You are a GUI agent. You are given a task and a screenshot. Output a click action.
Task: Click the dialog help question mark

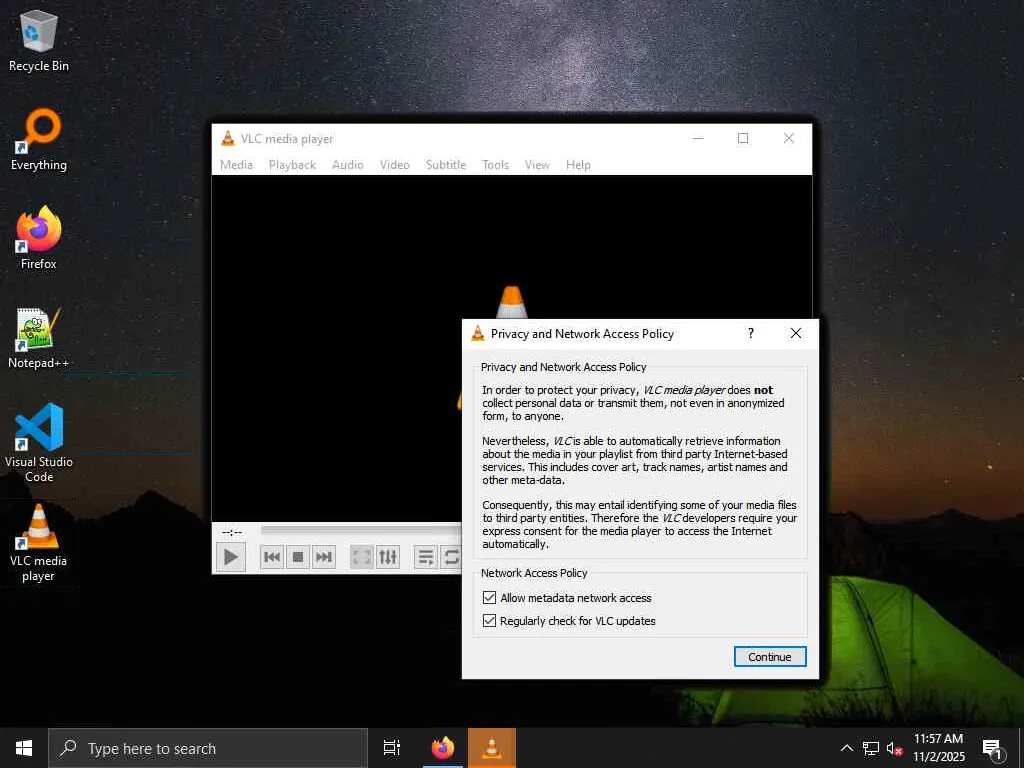[x=751, y=333]
